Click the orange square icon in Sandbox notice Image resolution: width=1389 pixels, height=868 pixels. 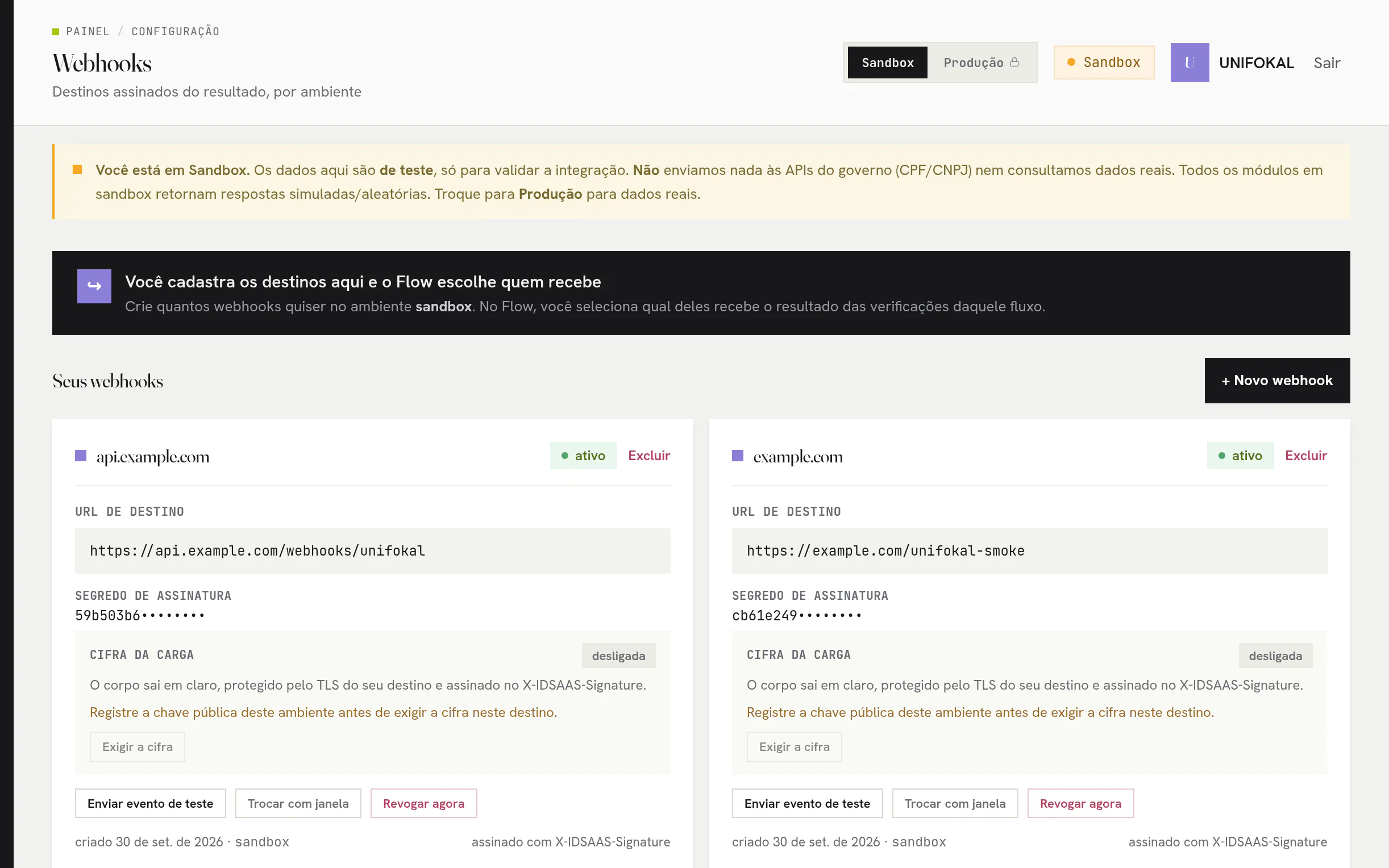77,169
